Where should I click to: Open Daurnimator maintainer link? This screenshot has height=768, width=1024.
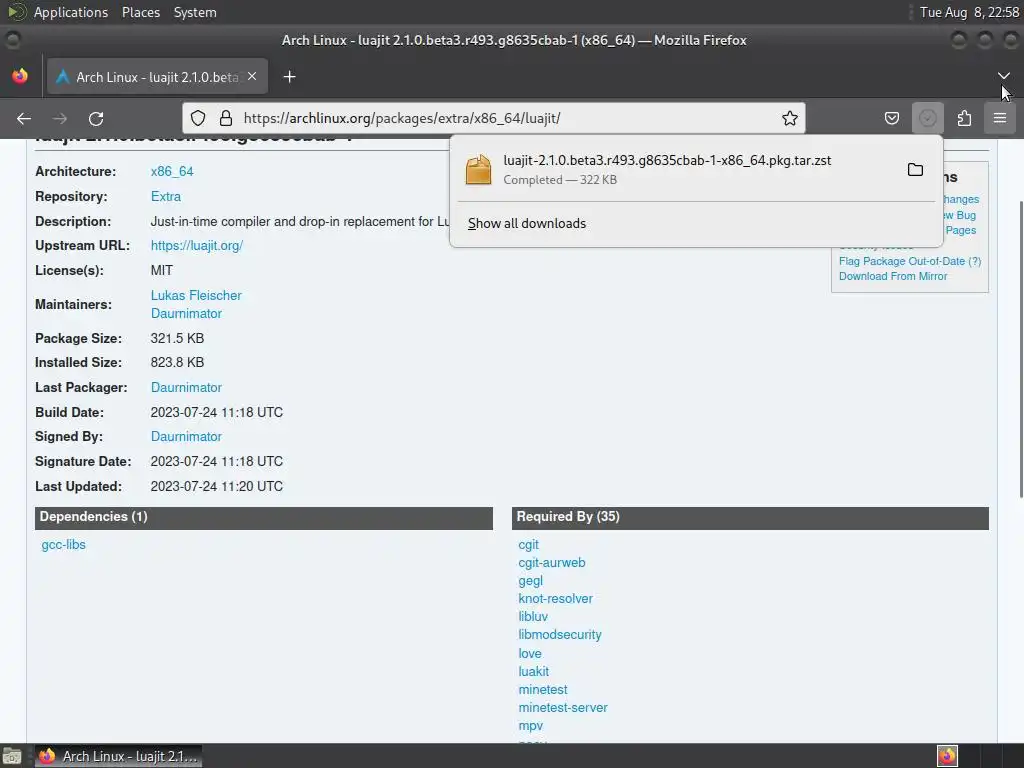(186, 313)
